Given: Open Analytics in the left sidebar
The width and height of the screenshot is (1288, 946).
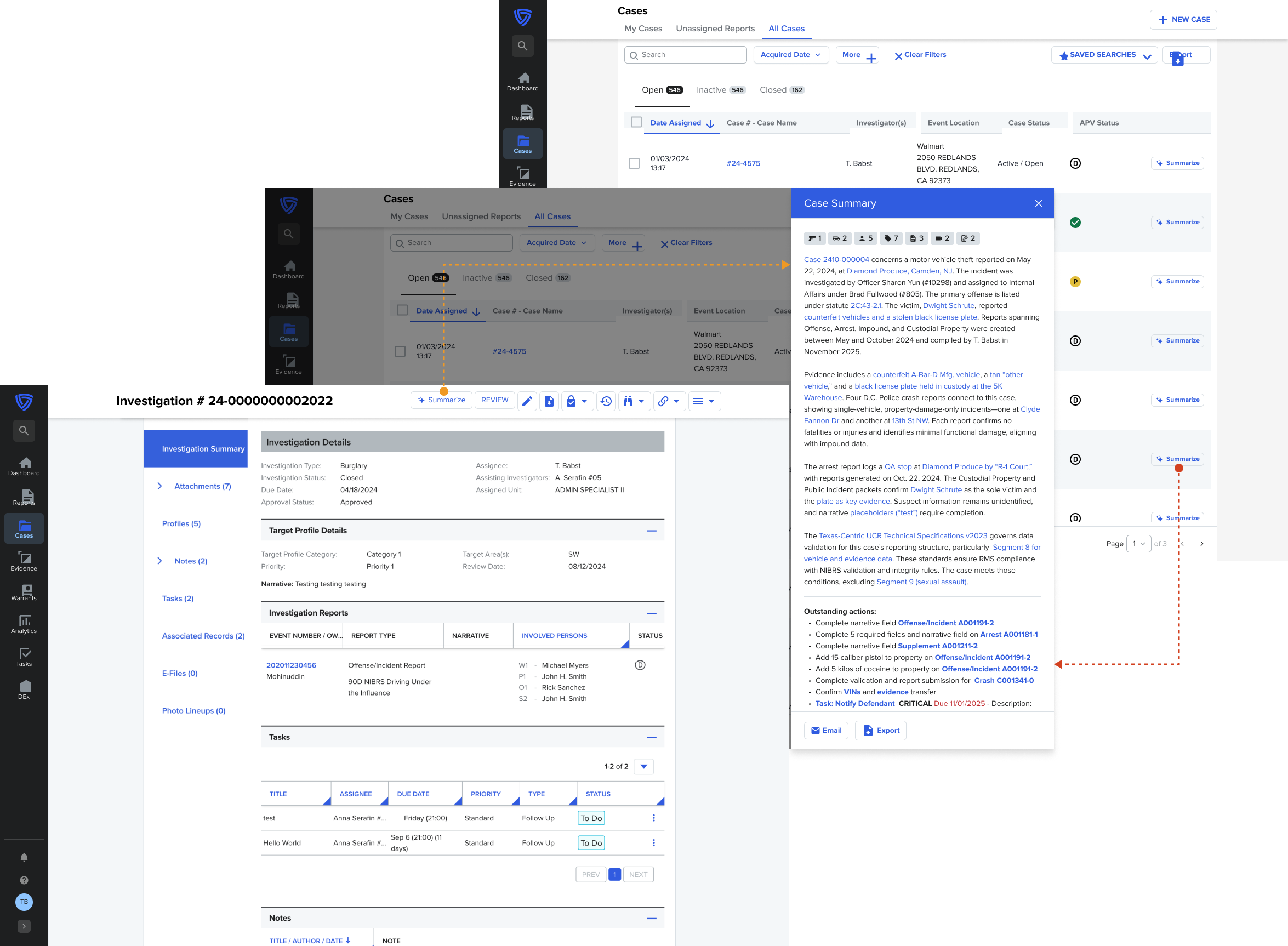Looking at the screenshot, I should [x=24, y=624].
